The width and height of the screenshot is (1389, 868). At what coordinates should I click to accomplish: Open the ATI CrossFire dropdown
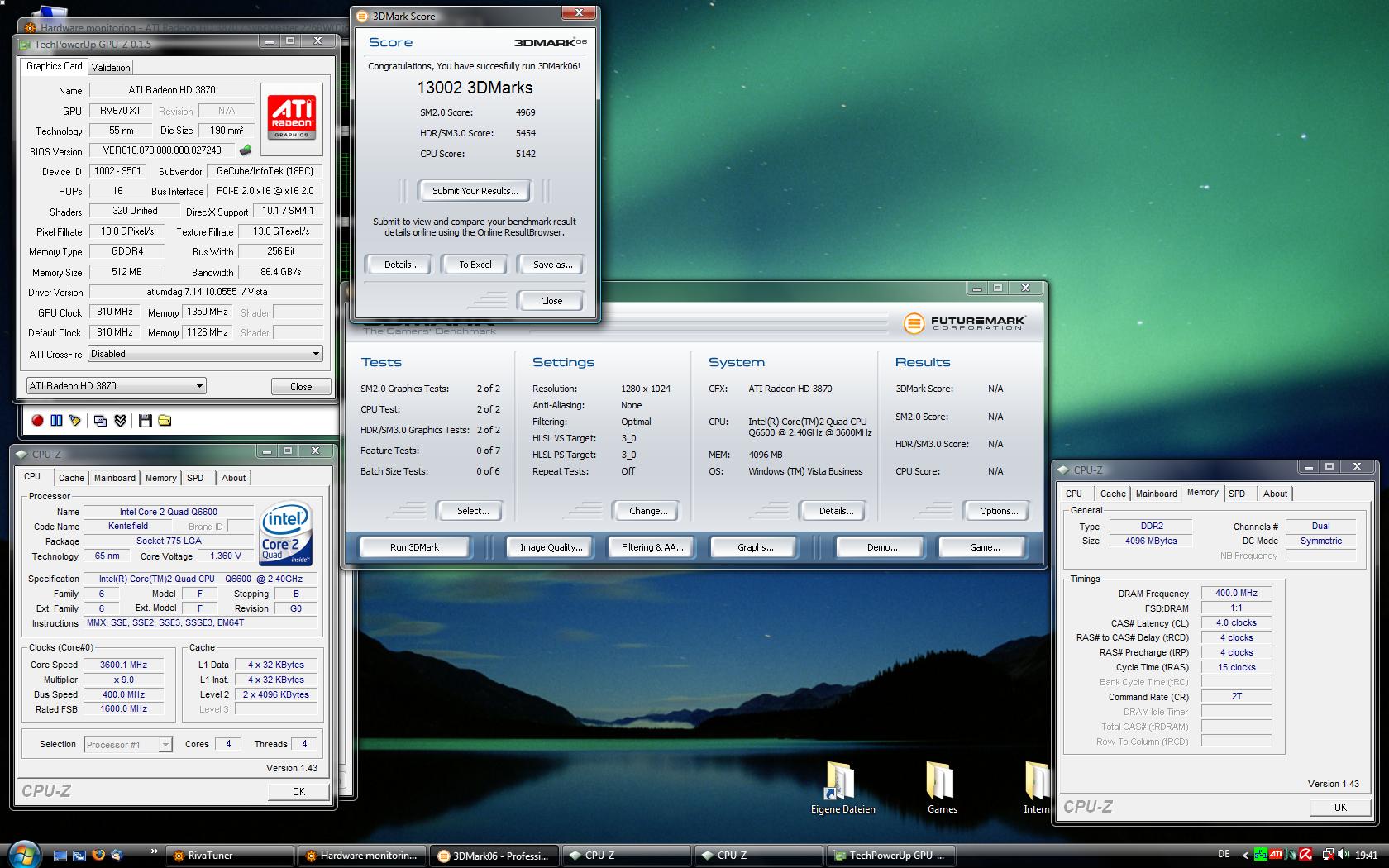(x=205, y=354)
